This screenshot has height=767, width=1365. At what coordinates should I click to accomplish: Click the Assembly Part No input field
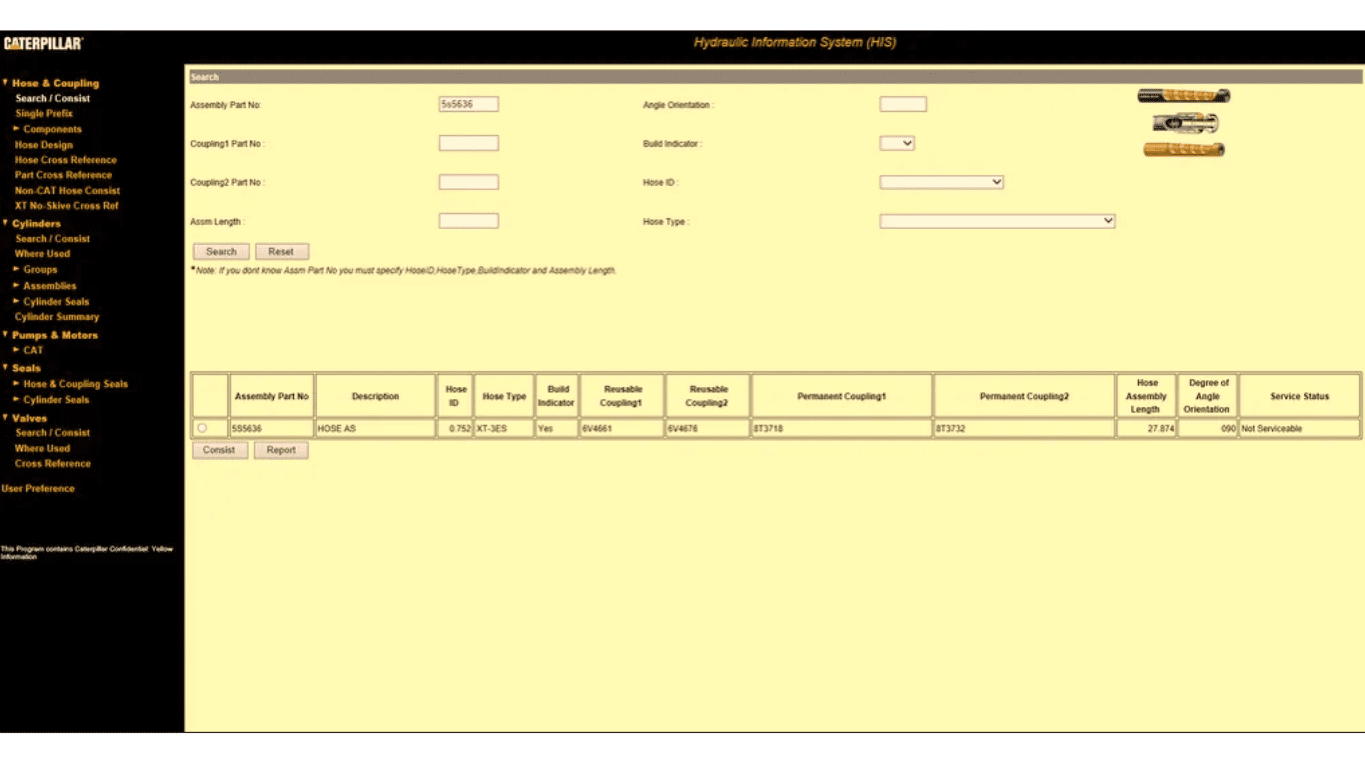468,104
